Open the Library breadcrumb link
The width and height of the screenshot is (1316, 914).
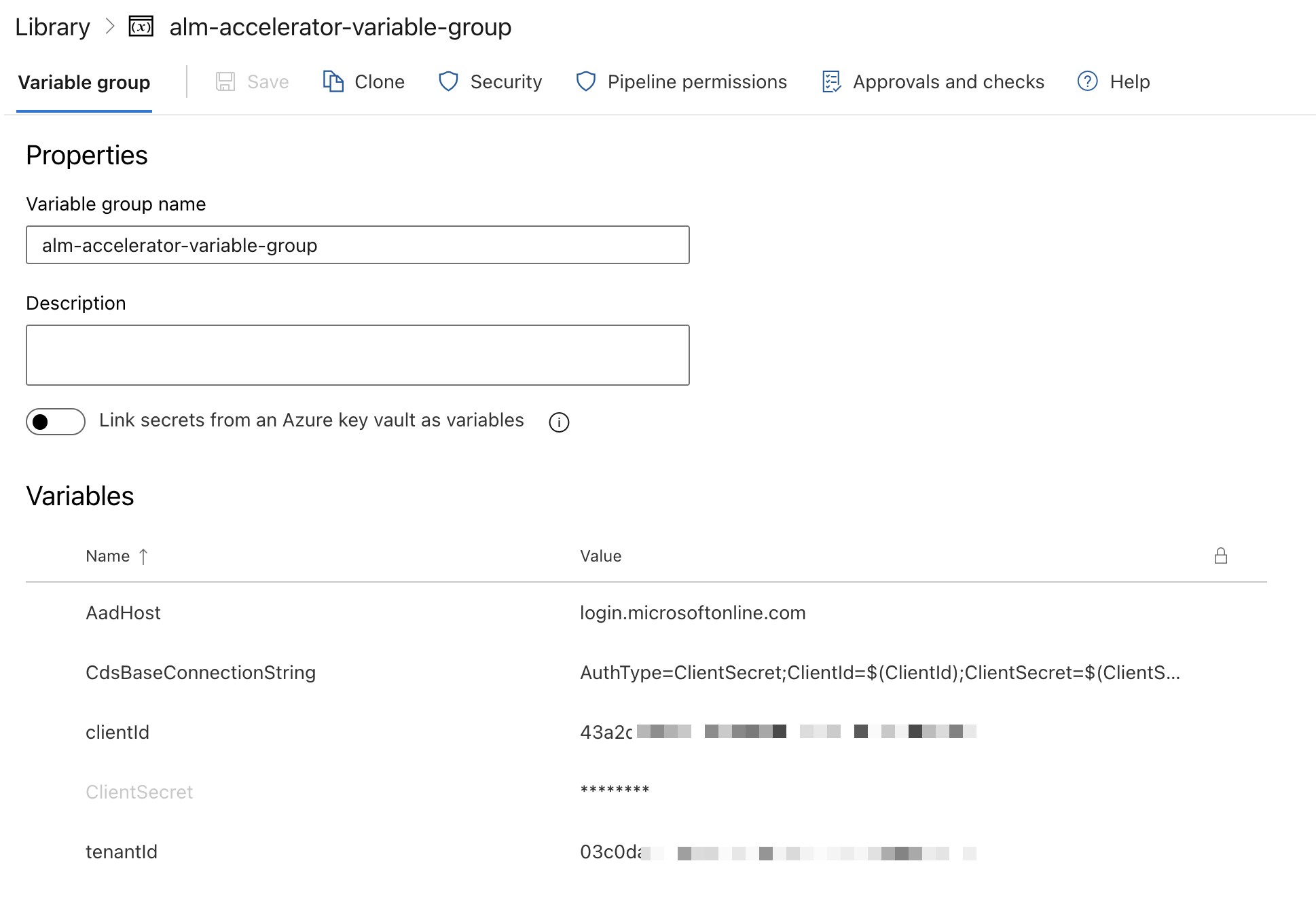(x=53, y=27)
